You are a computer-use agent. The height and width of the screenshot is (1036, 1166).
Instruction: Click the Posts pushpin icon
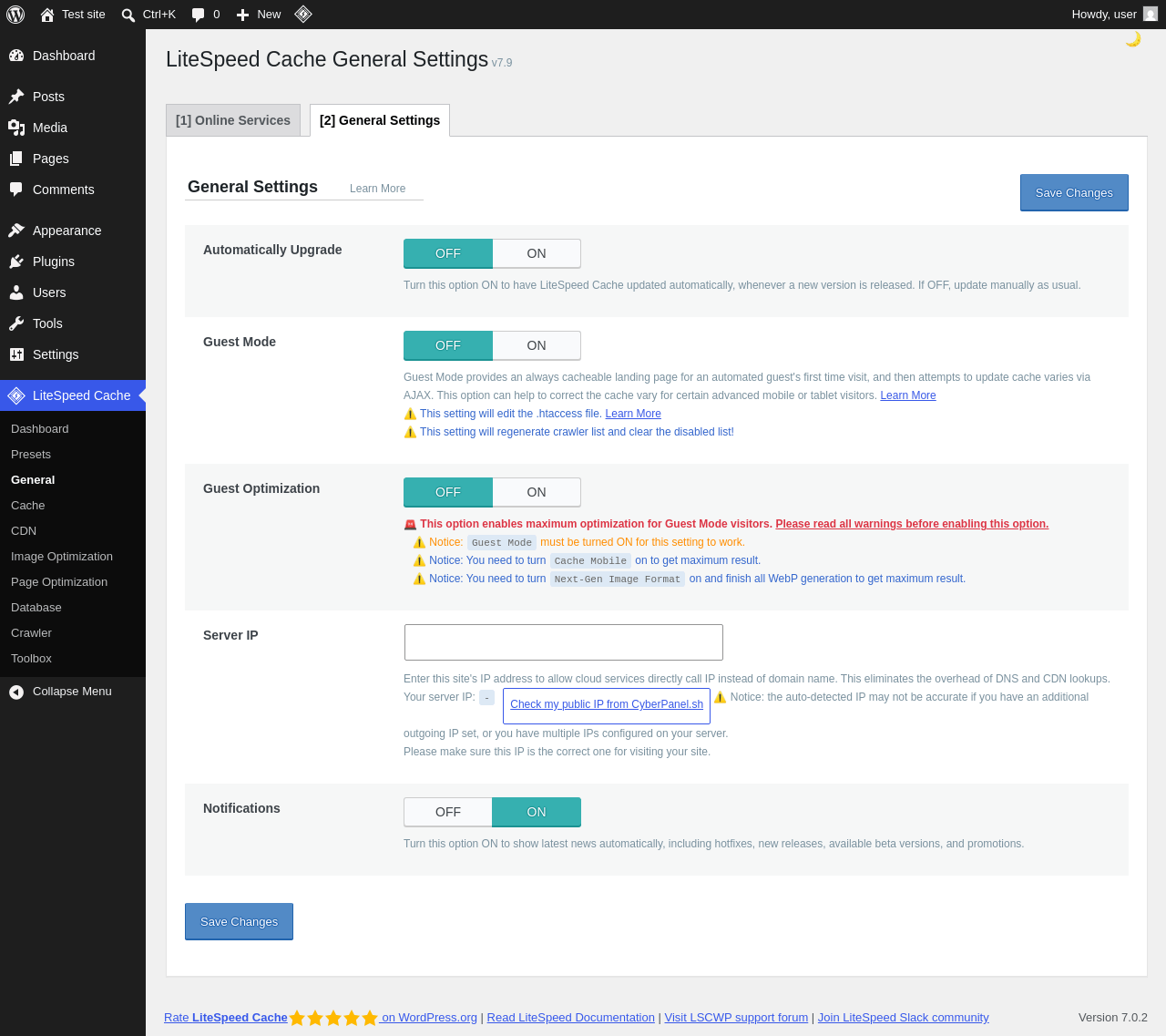(16, 97)
